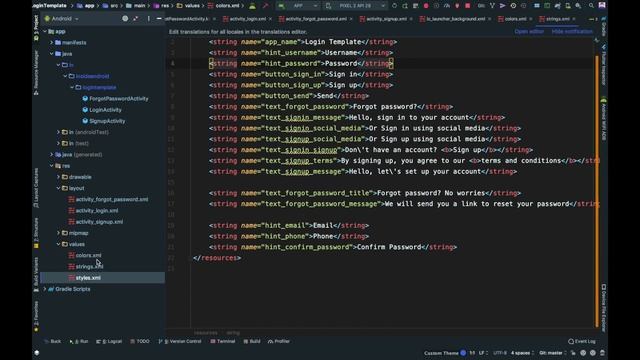Open Project panel options kebab menu
This screenshot has width=640, height=360.
[149, 18]
